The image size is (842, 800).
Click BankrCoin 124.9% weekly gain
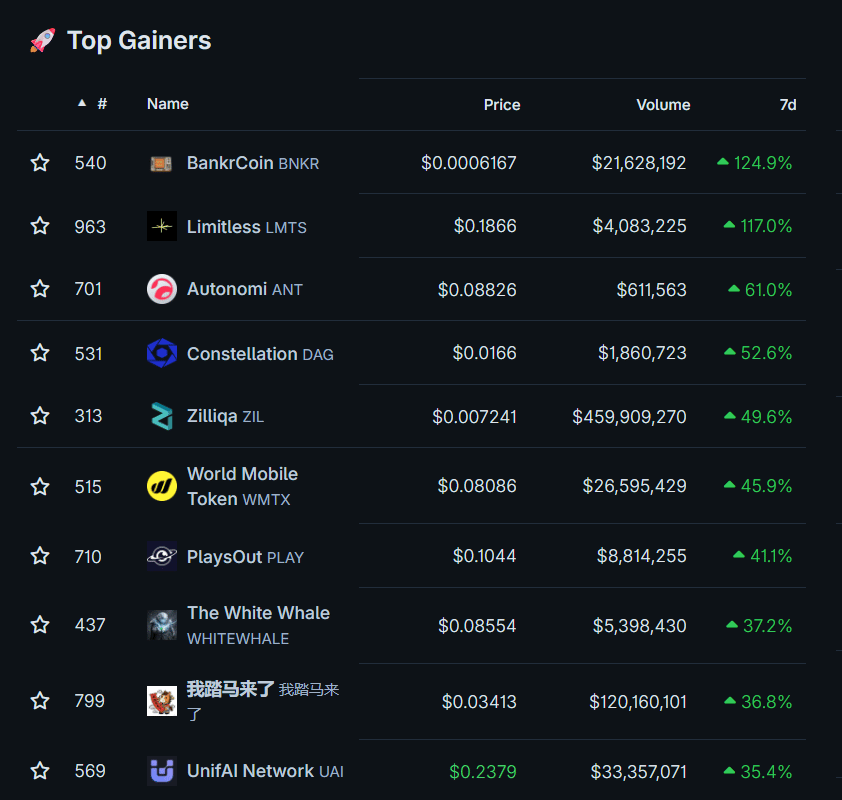pyautogui.click(x=754, y=163)
